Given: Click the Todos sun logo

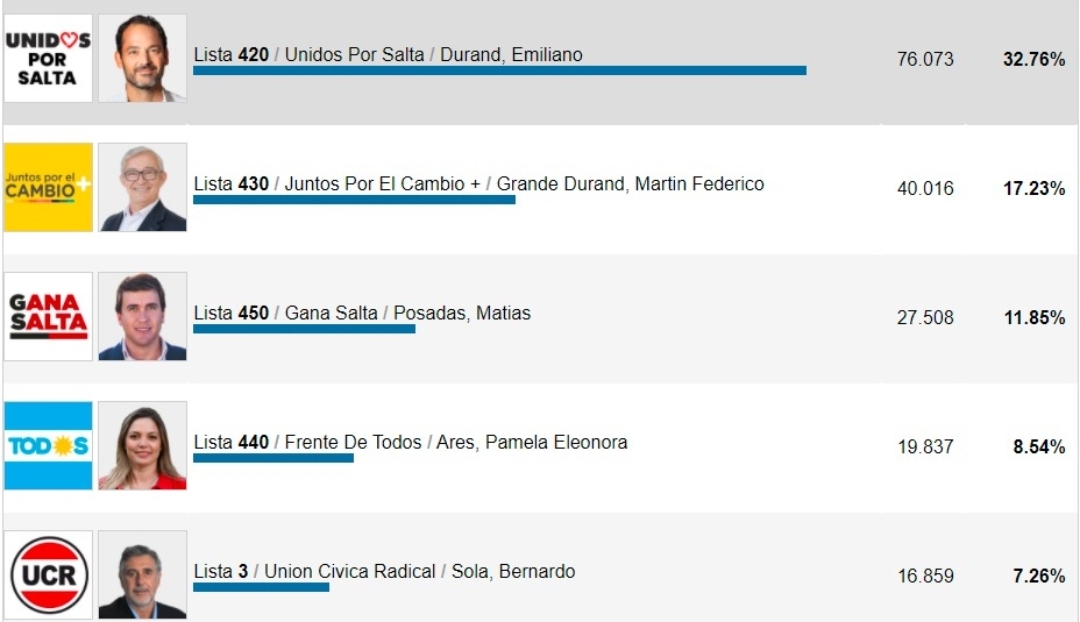Looking at the screenshot, I should (48, 446).
